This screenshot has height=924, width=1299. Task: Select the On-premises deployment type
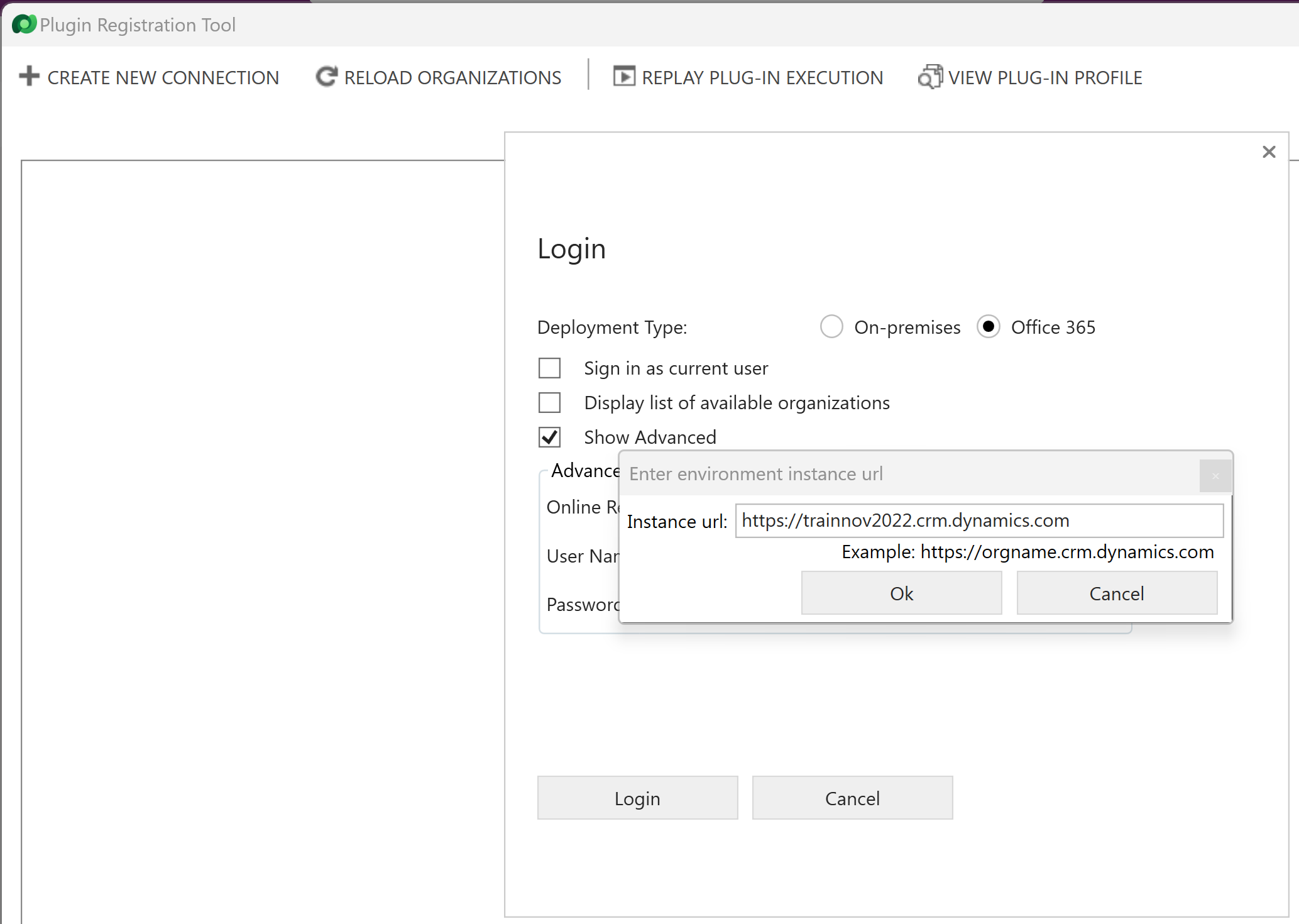tap(831, 327)
